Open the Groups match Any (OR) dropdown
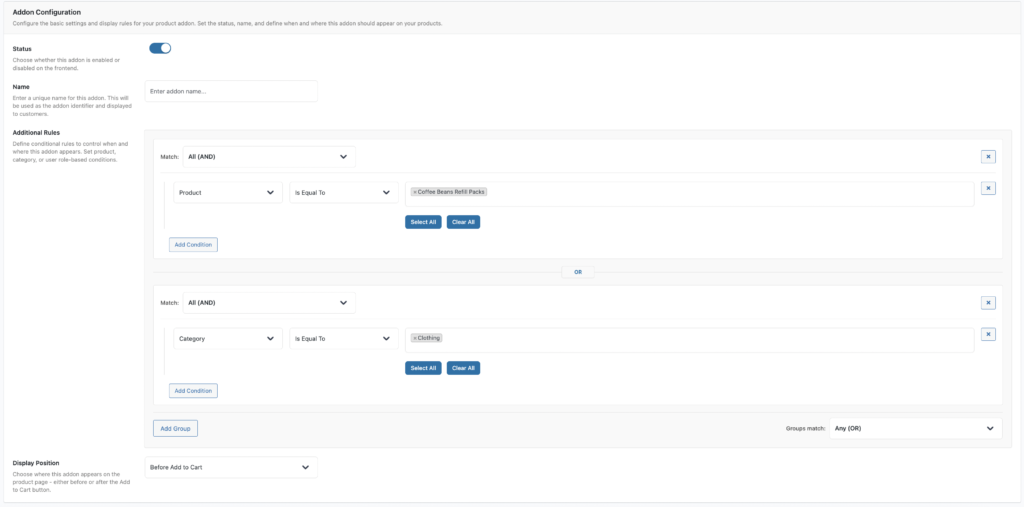This screenshot has width=1024, height=507. point(915,428)
